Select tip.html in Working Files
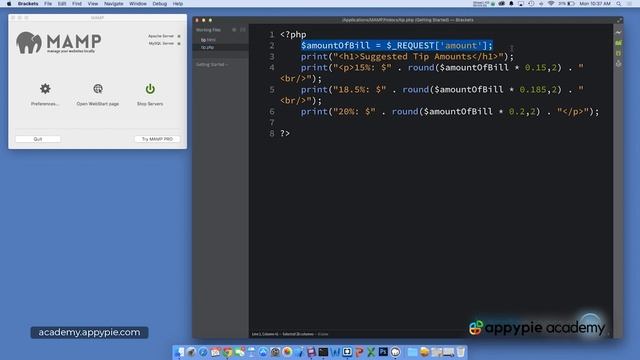 220,40
